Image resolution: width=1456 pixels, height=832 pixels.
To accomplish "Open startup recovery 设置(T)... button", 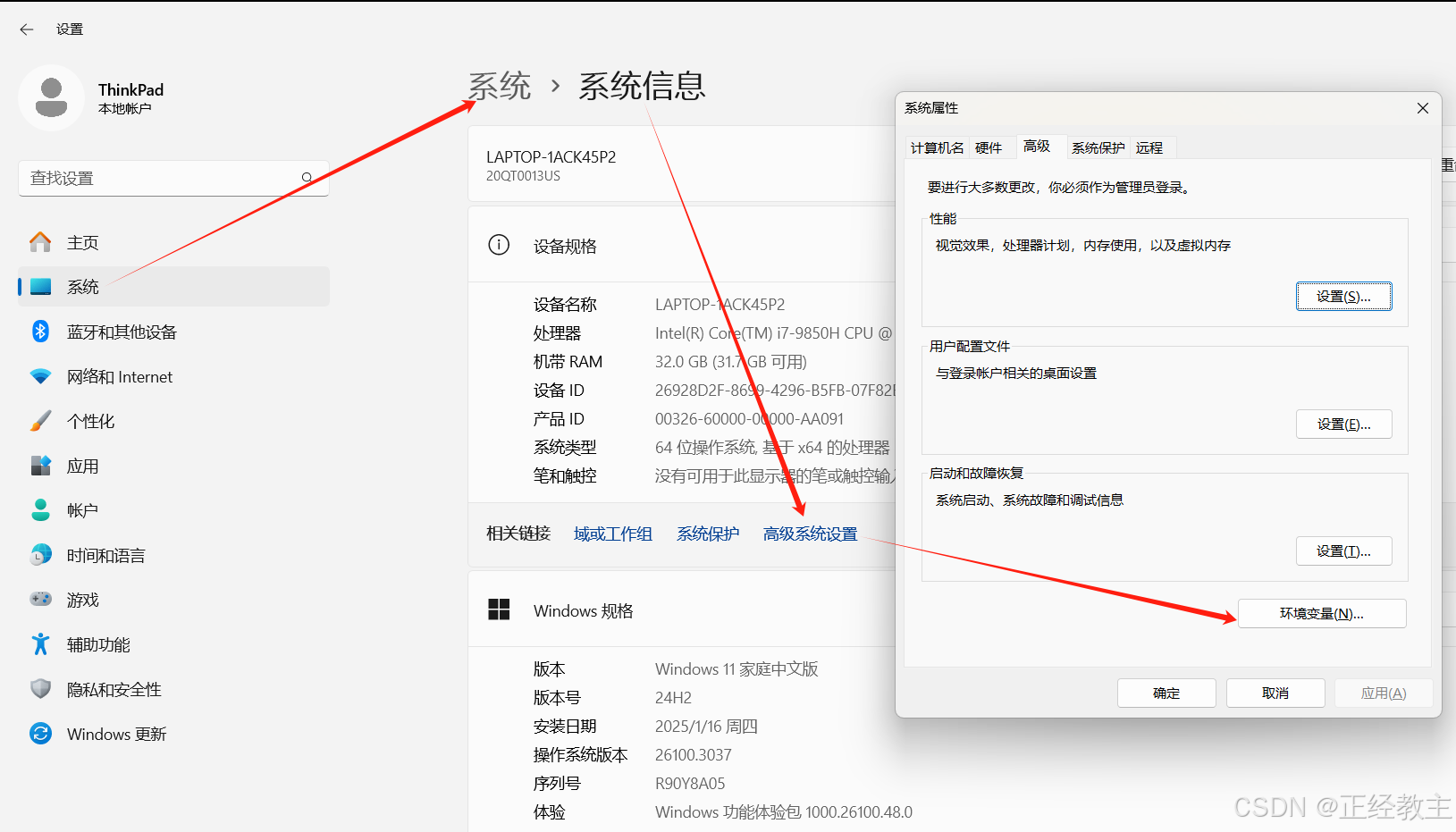I will click(1343, 551).
